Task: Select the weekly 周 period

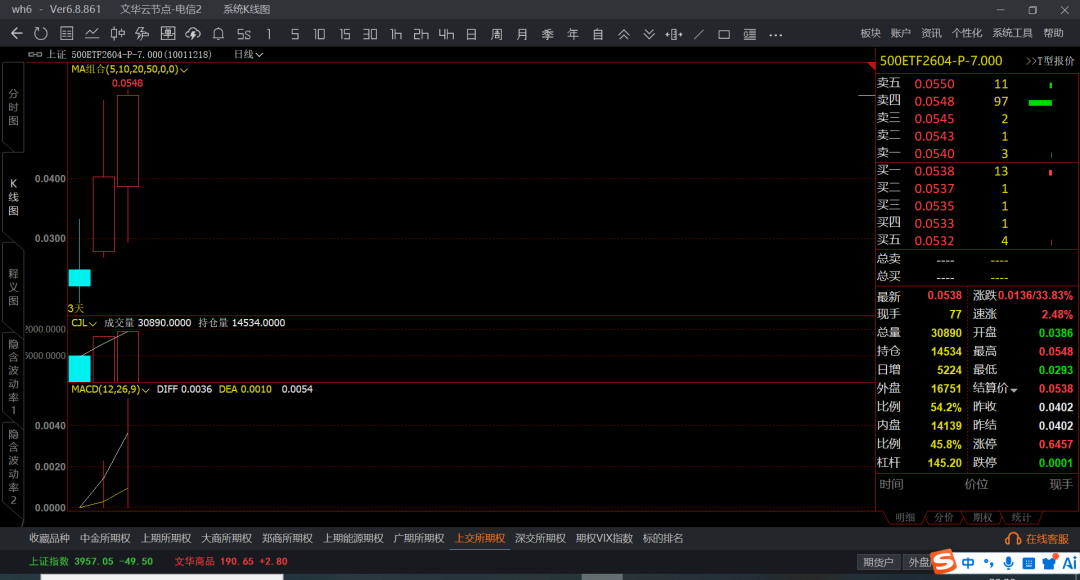Action: pyautogui.click(x=497, y=34)
